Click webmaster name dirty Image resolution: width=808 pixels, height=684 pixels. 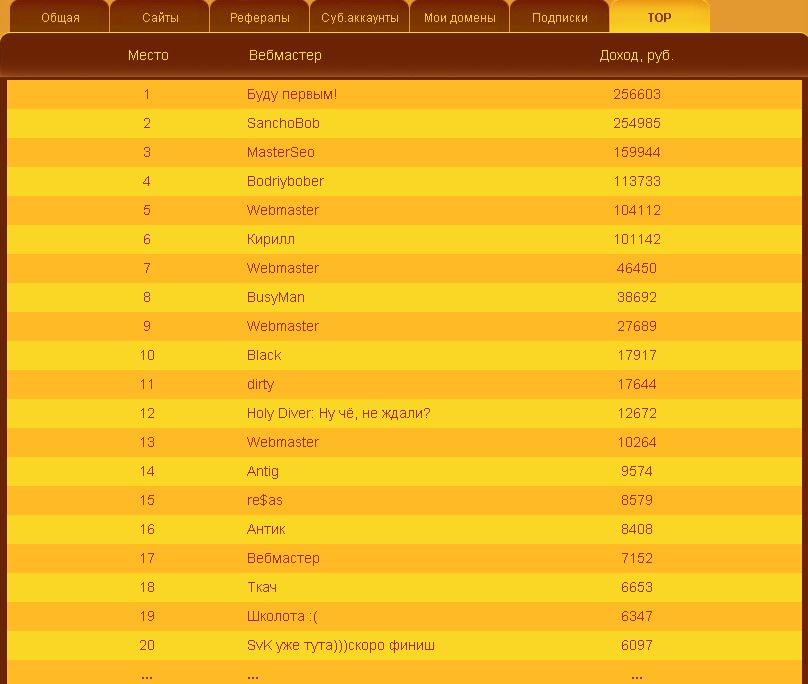260,384
